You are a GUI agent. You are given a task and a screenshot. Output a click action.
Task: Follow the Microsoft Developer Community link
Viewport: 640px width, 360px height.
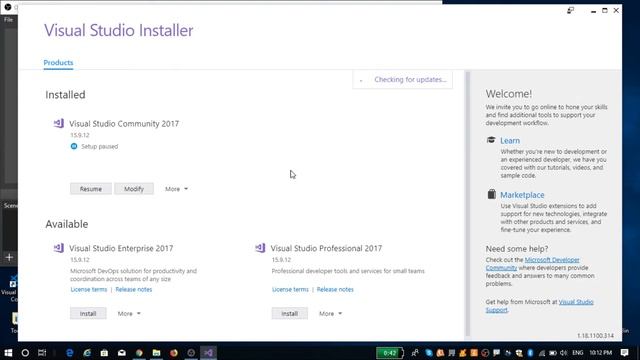click(x=532, y=264)
